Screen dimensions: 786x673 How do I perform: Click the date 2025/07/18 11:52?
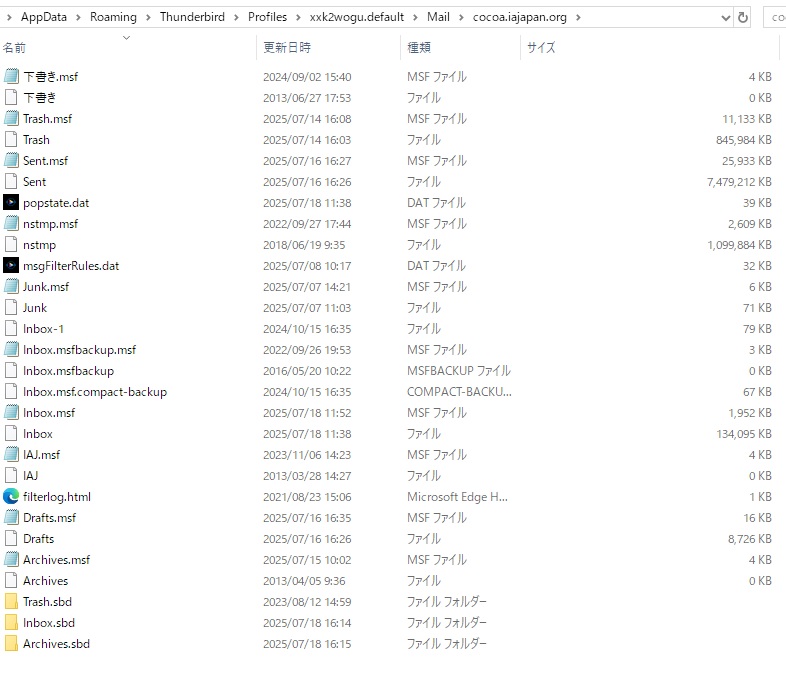click(307, 413)
